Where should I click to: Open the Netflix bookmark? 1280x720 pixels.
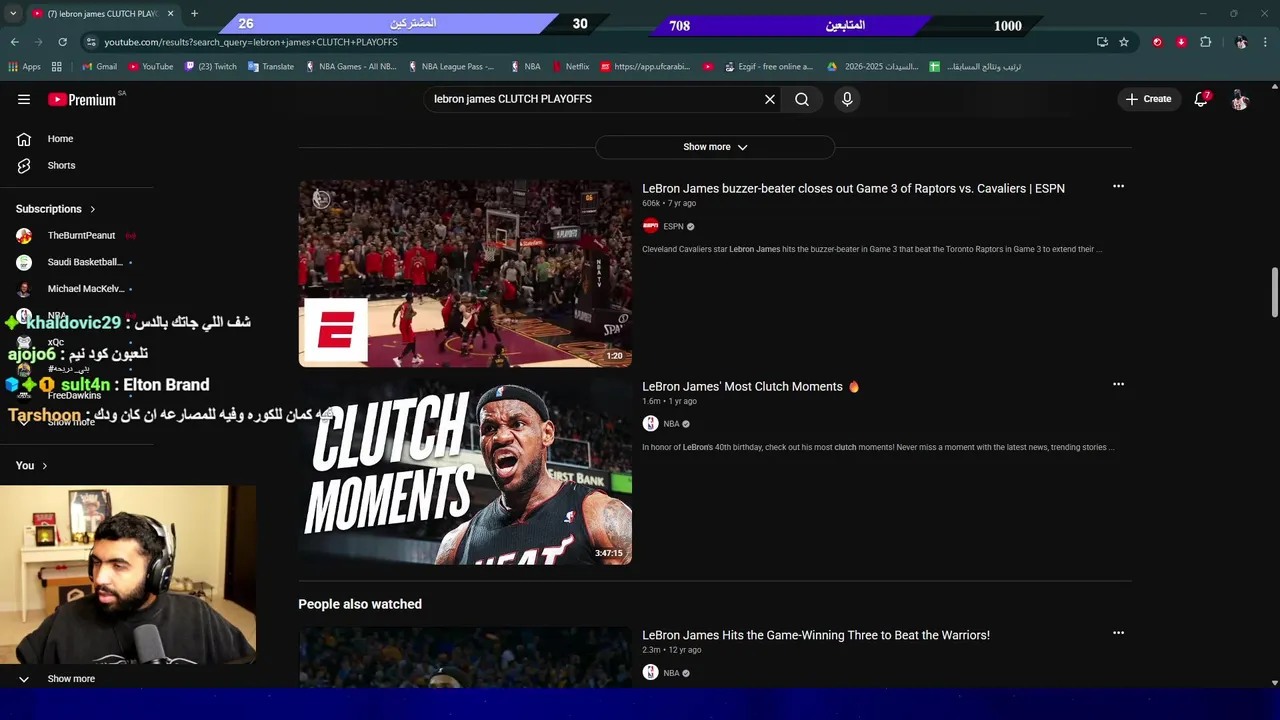(x=569, y=67)
